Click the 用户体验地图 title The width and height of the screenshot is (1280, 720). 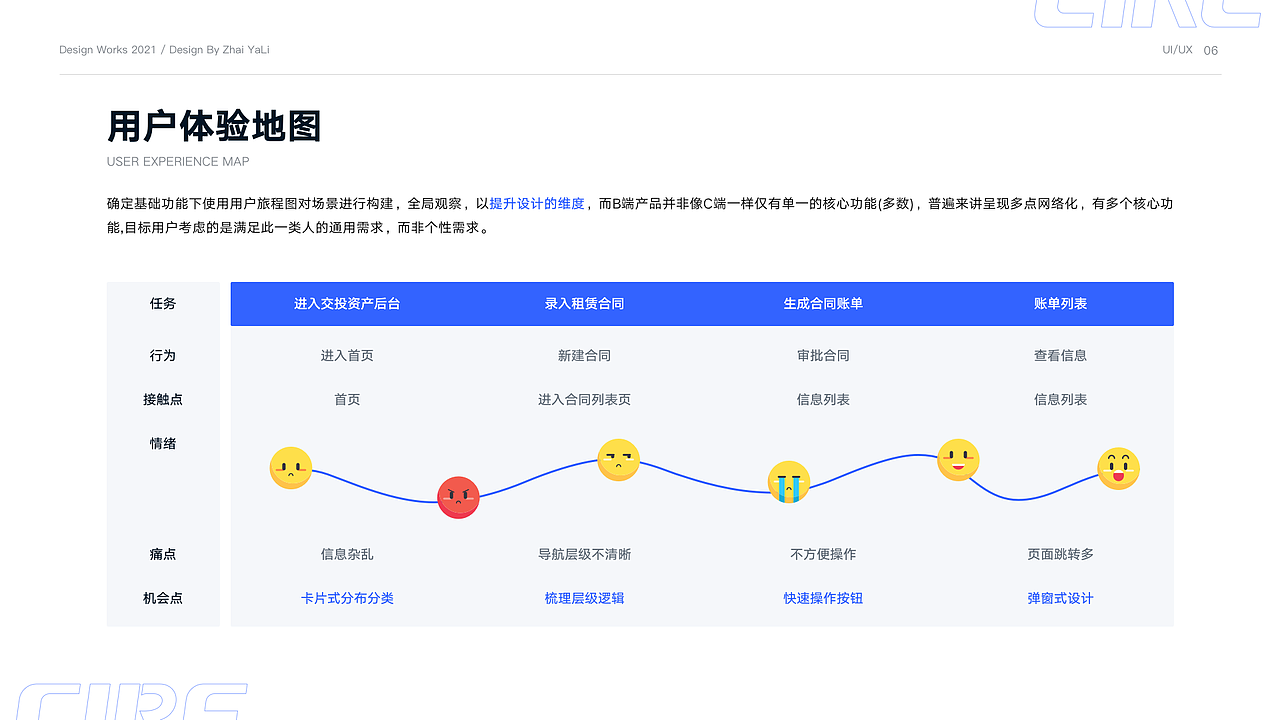pos(214,127)
